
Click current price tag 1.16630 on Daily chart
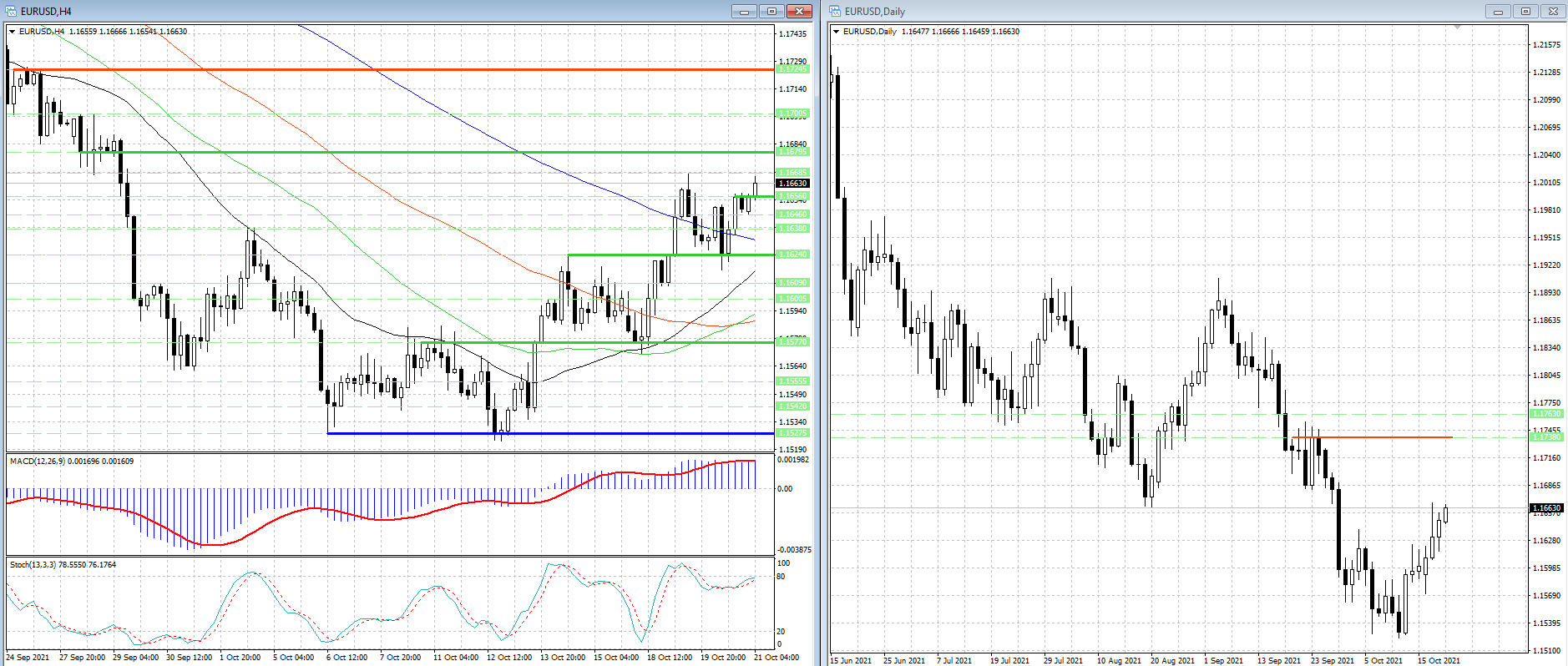tap(1546, 507)
